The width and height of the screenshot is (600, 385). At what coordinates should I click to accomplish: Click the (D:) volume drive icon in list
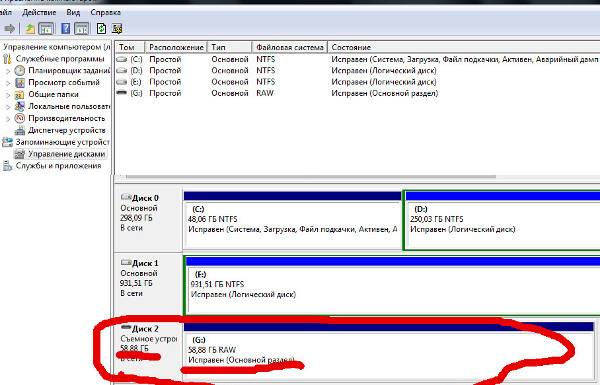point(122,70)
